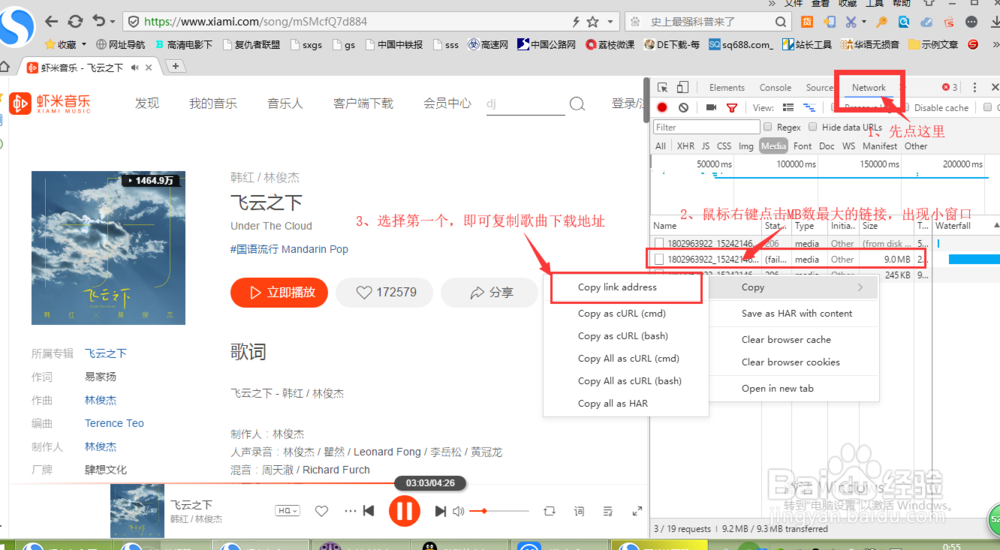
Task: Click the lightning speed-mode icon in address bar
Action: click(576, 22)
